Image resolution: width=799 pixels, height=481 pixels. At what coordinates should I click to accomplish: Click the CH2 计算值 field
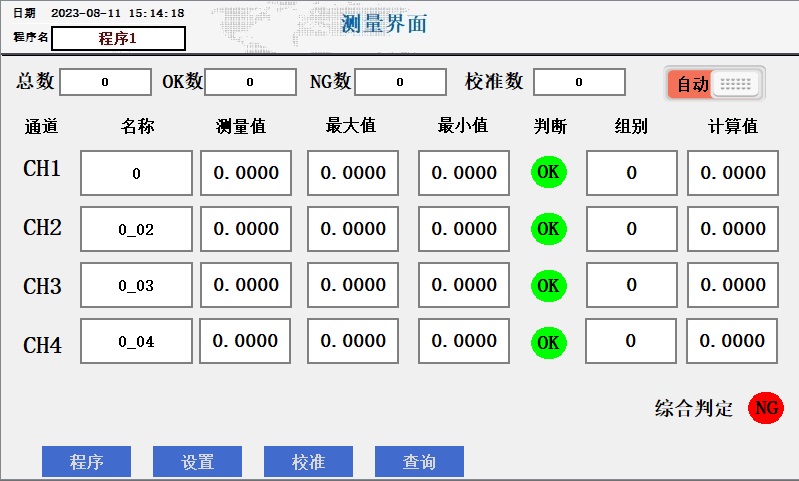tap(733, 229)
